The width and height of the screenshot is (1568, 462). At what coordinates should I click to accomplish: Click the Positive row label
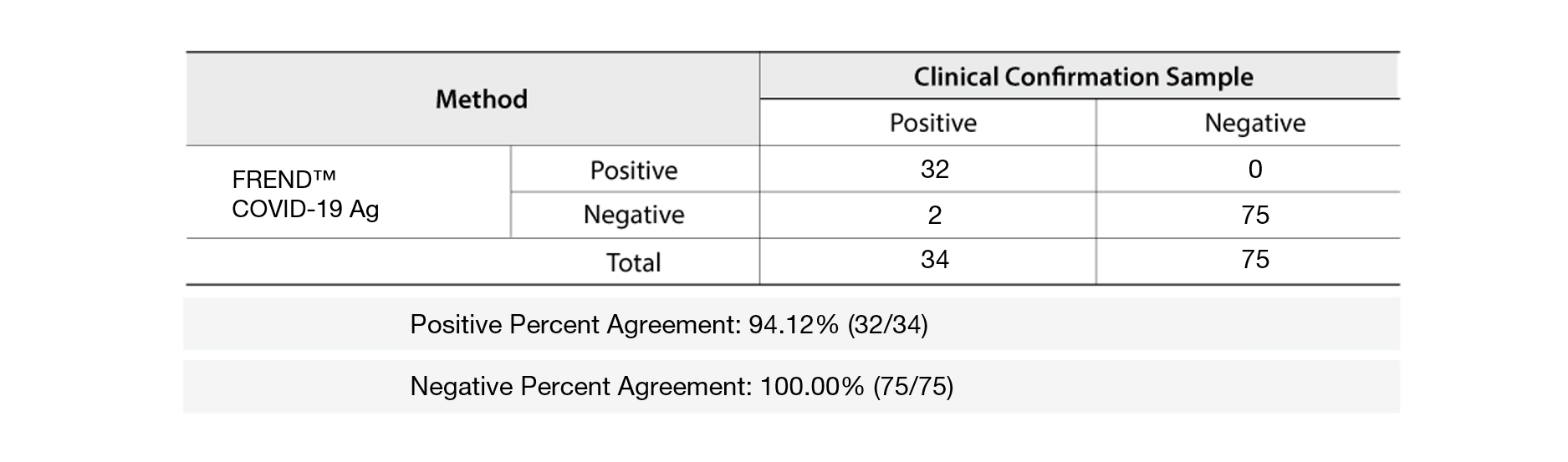(633, 170)
